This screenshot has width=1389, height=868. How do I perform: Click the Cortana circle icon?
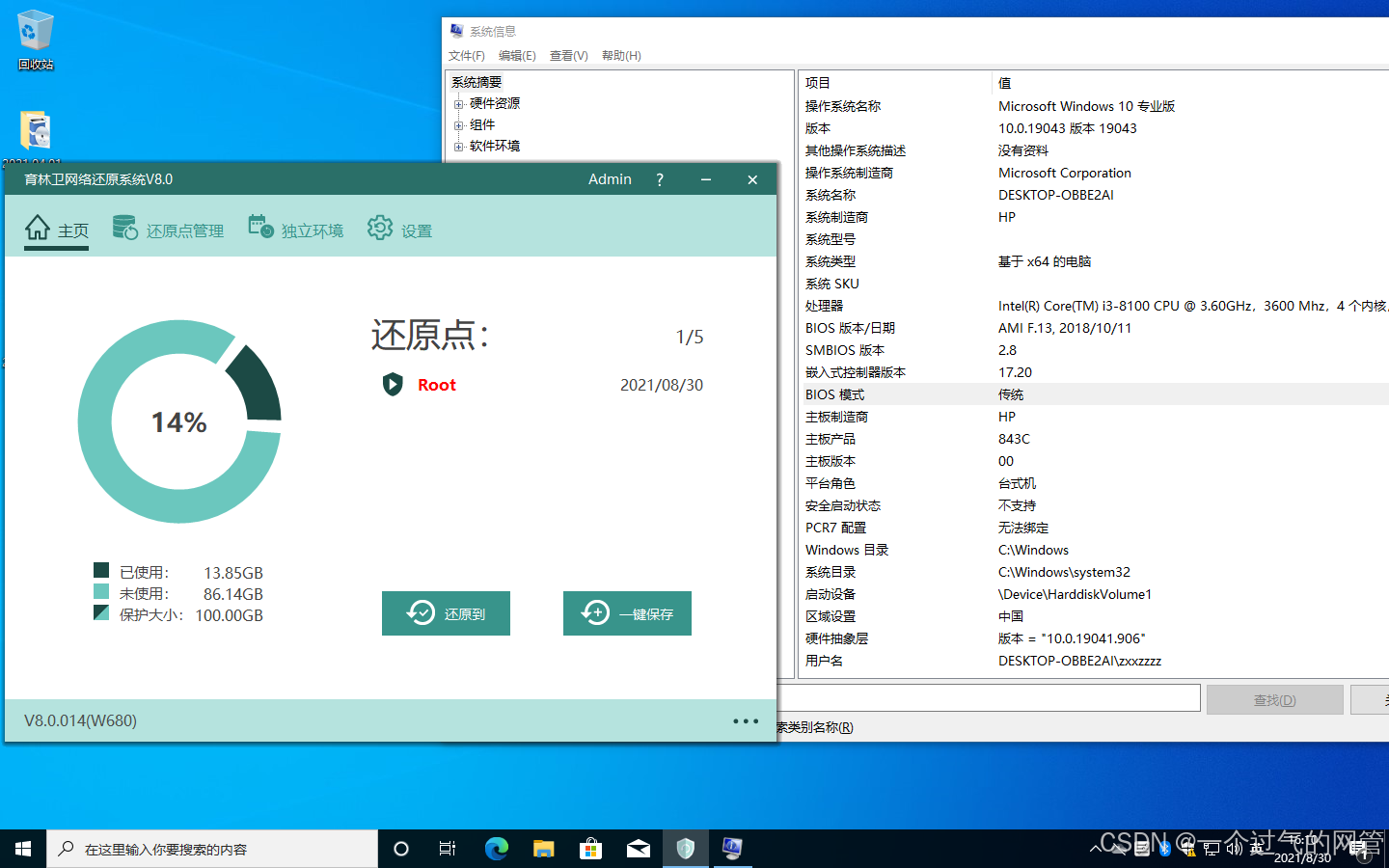click(x=401, y=849)
